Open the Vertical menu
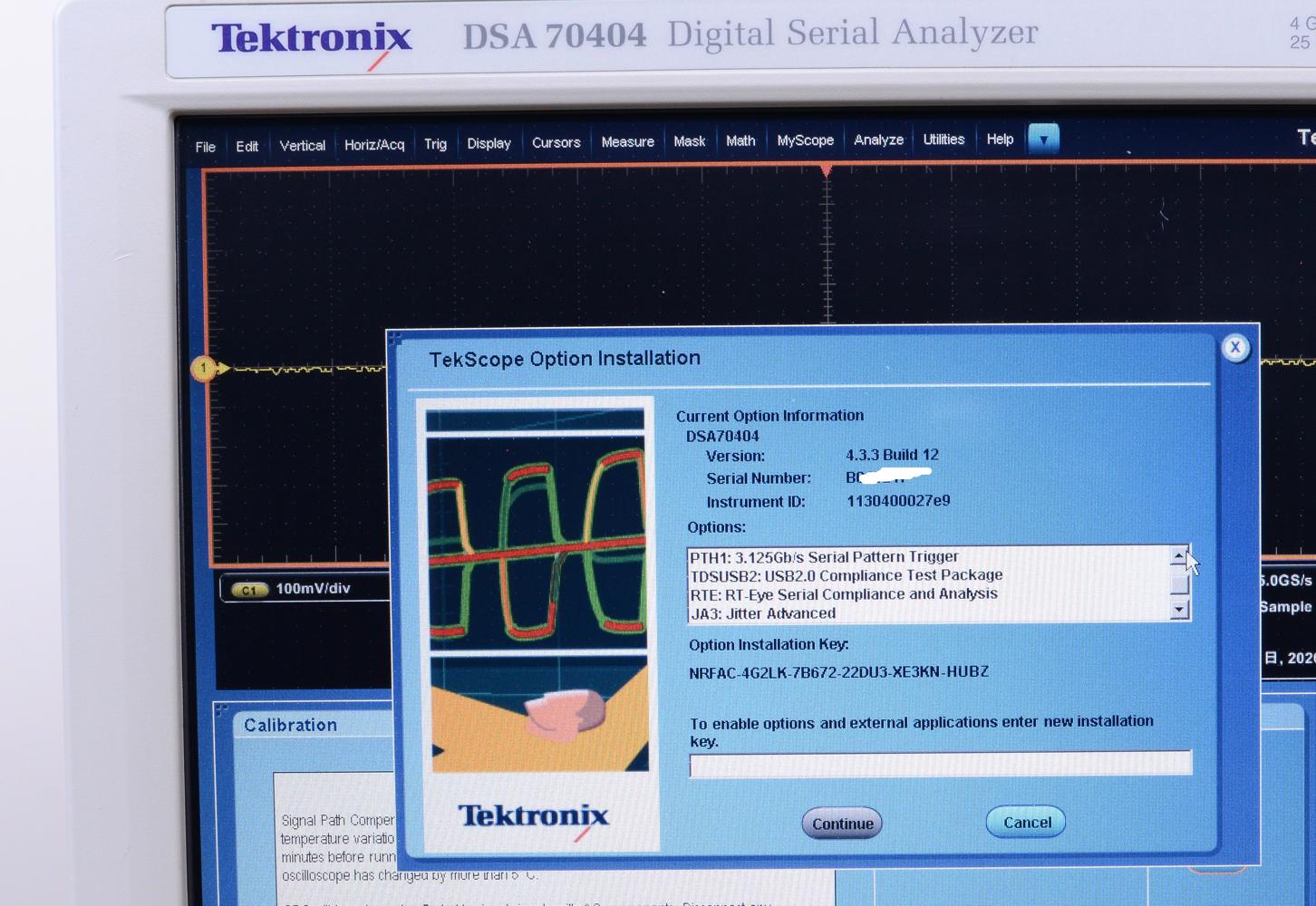 (302, 145)
